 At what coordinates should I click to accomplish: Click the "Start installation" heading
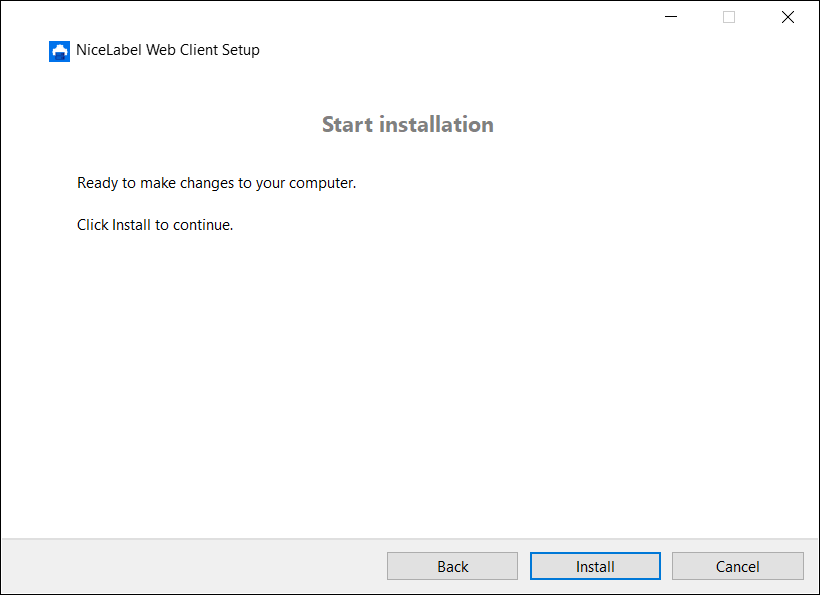click(x=408, y=124)
